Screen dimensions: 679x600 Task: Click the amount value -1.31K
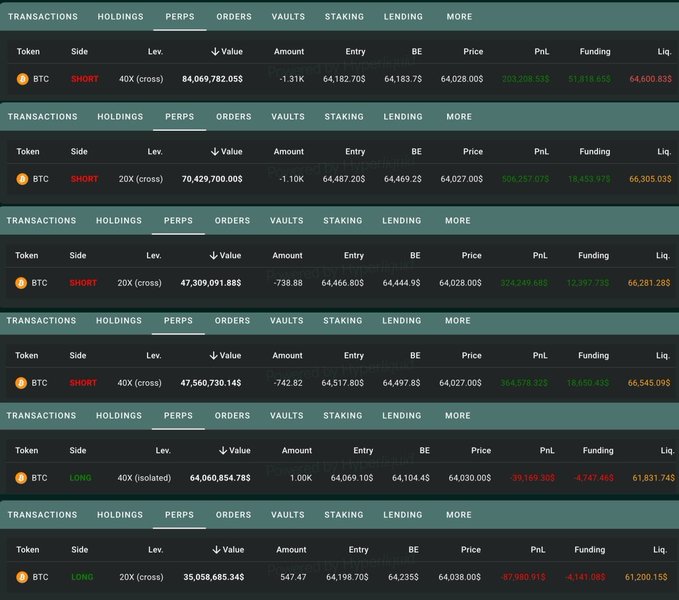[x=292, y=79]
